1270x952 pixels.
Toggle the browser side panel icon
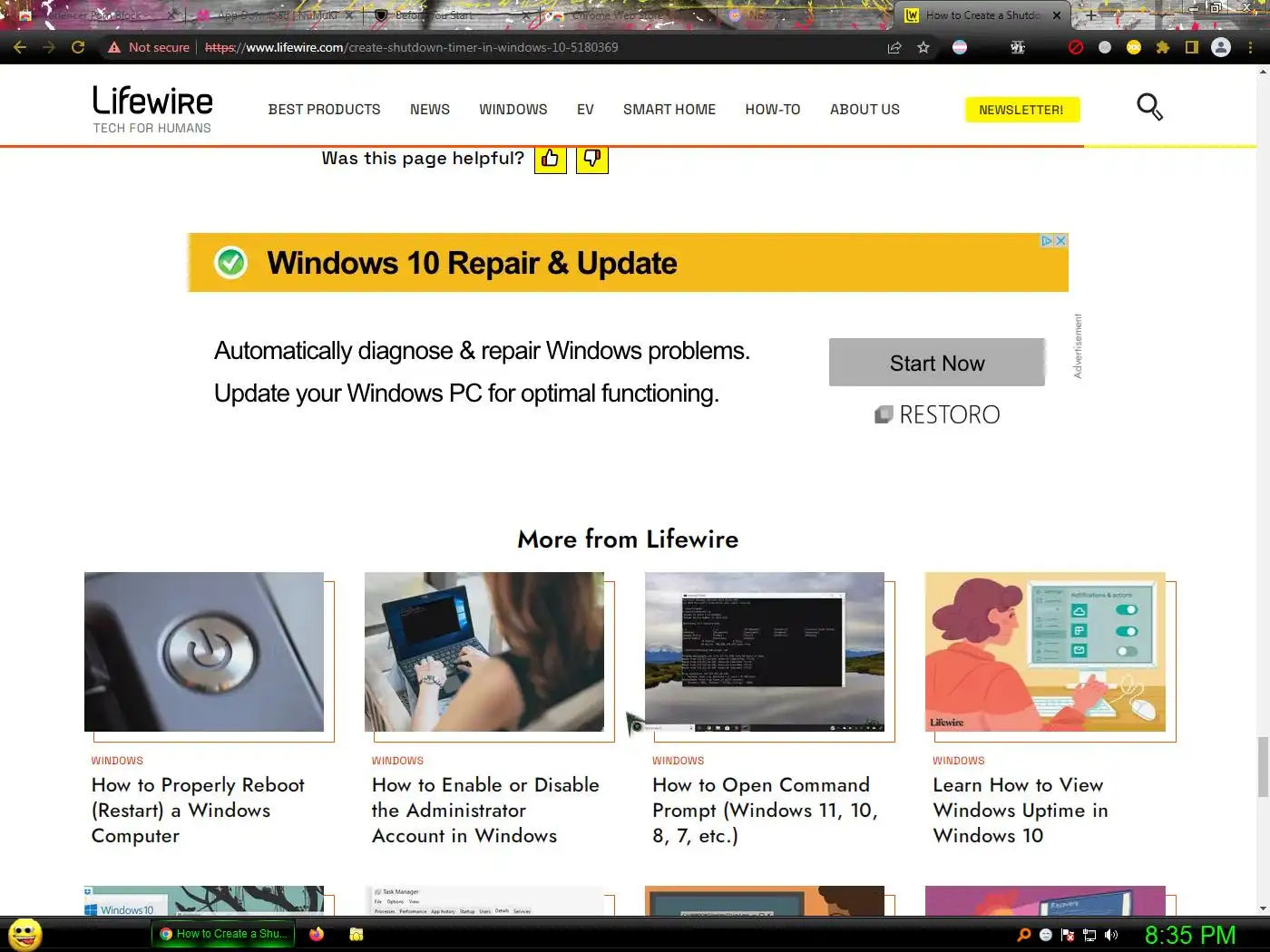1192,47
